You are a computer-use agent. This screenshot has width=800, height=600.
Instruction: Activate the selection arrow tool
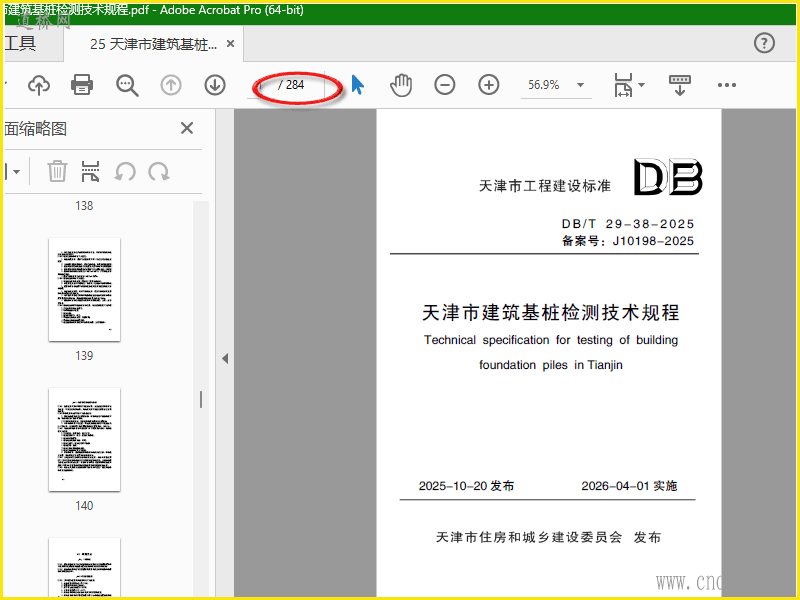(358, 85)
